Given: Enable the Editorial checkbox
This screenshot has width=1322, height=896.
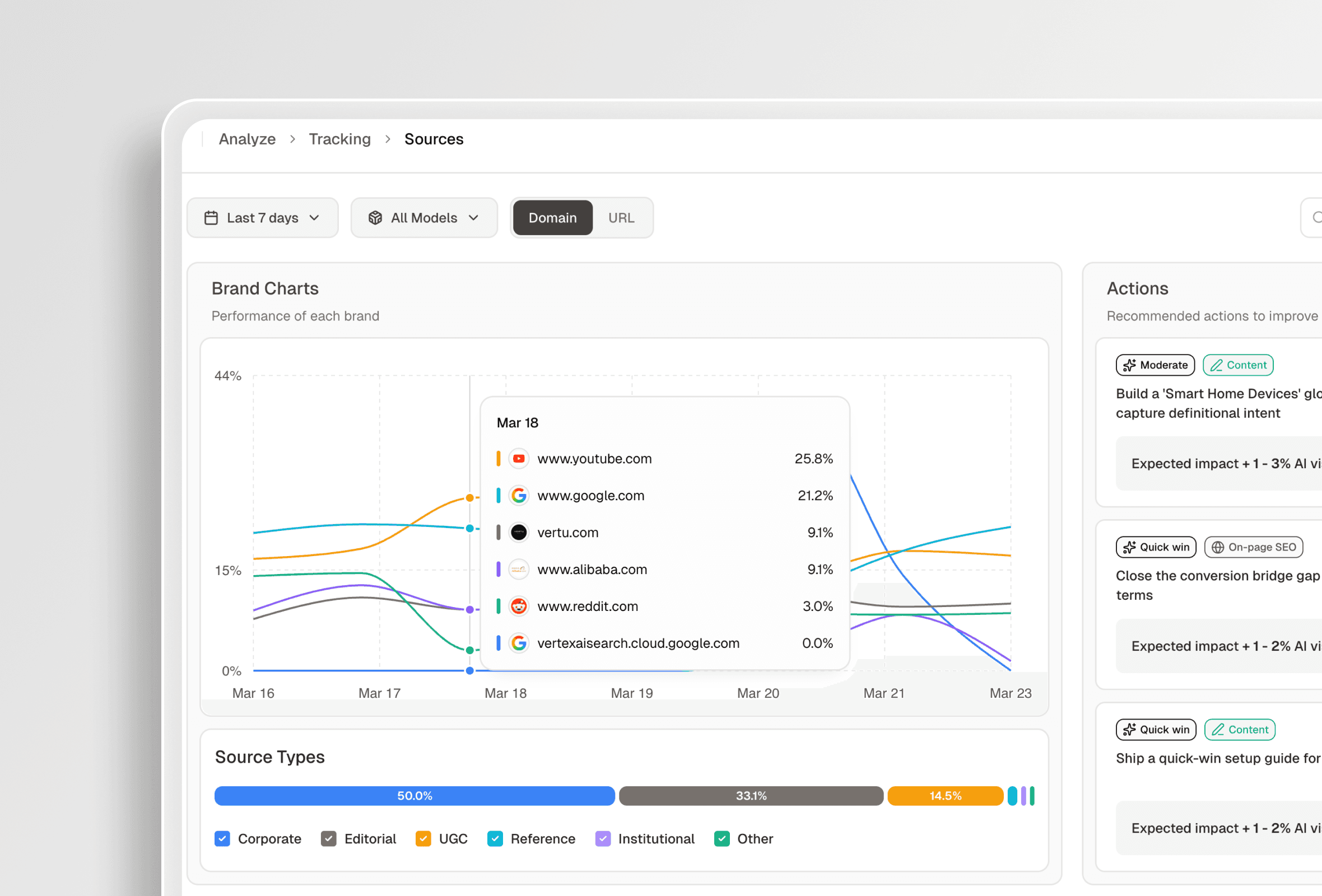Looking at the screenshot, I should coord(328,838).
